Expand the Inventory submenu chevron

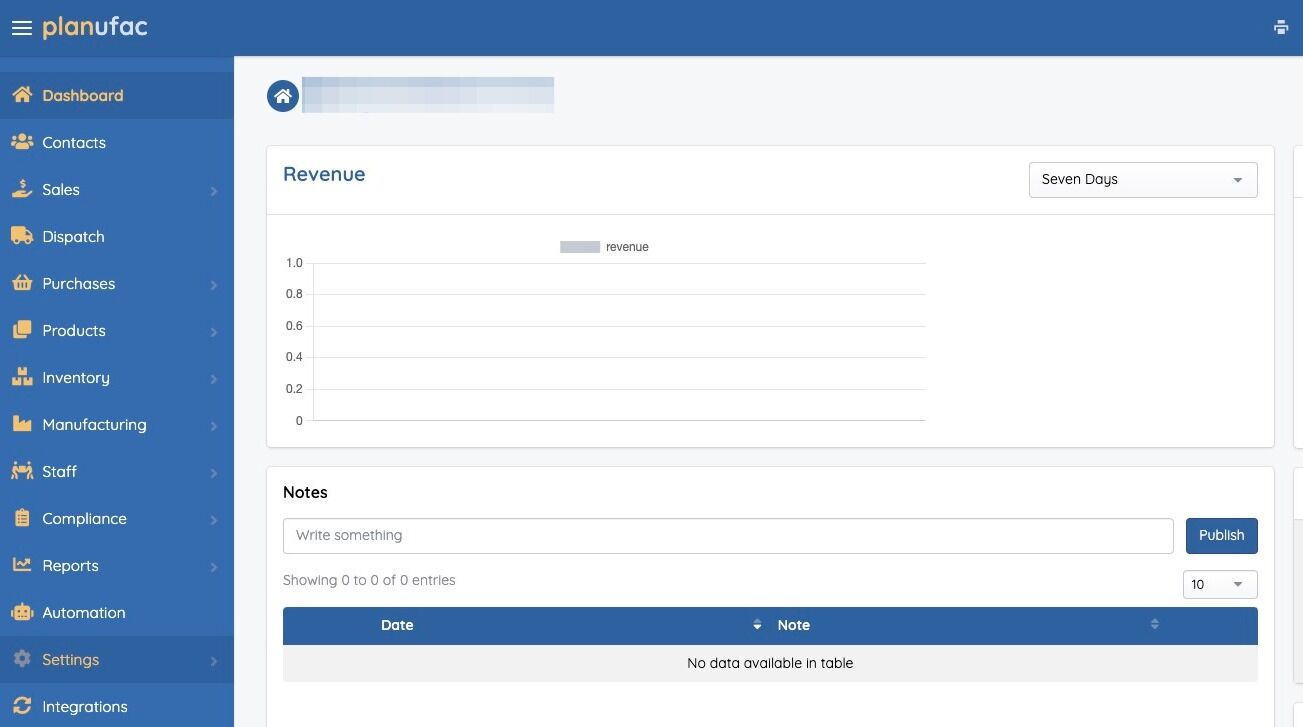[214, 378]
